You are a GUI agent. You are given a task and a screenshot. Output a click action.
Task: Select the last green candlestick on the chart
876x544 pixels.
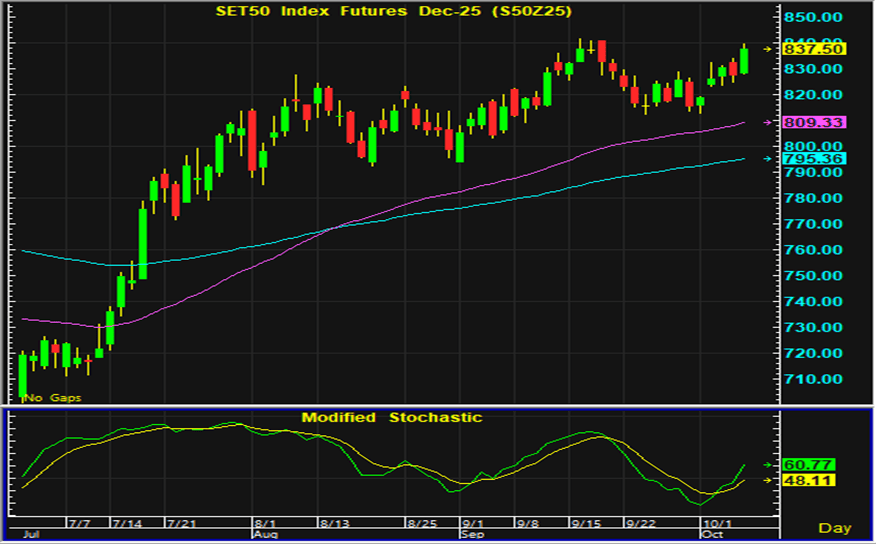pyautogui.click(x=744, y=60)
